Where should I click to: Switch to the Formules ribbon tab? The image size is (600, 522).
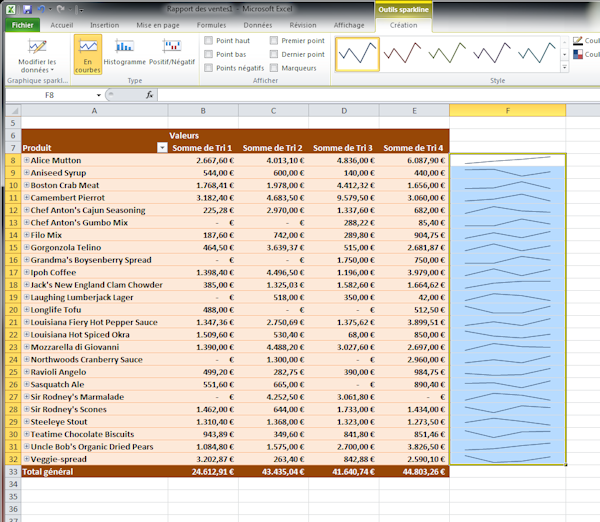(x=211, y=25)
